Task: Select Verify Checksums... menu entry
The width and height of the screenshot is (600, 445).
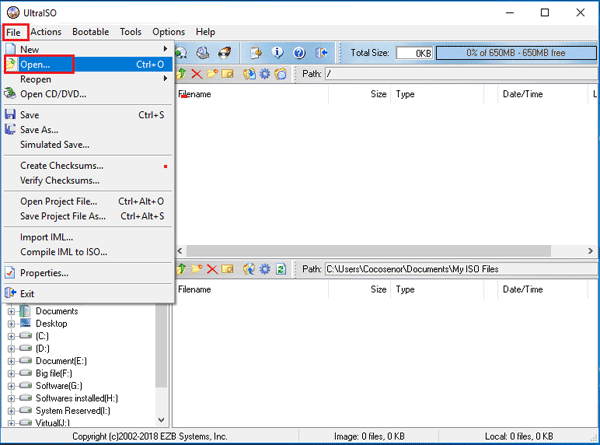Action: point(88,181)
